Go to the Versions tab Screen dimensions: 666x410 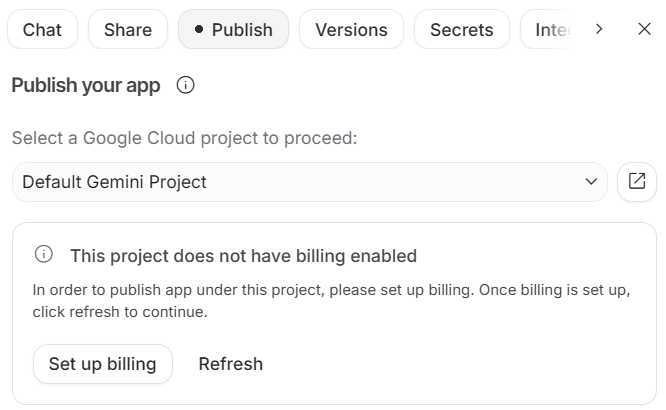coord(351,30)
